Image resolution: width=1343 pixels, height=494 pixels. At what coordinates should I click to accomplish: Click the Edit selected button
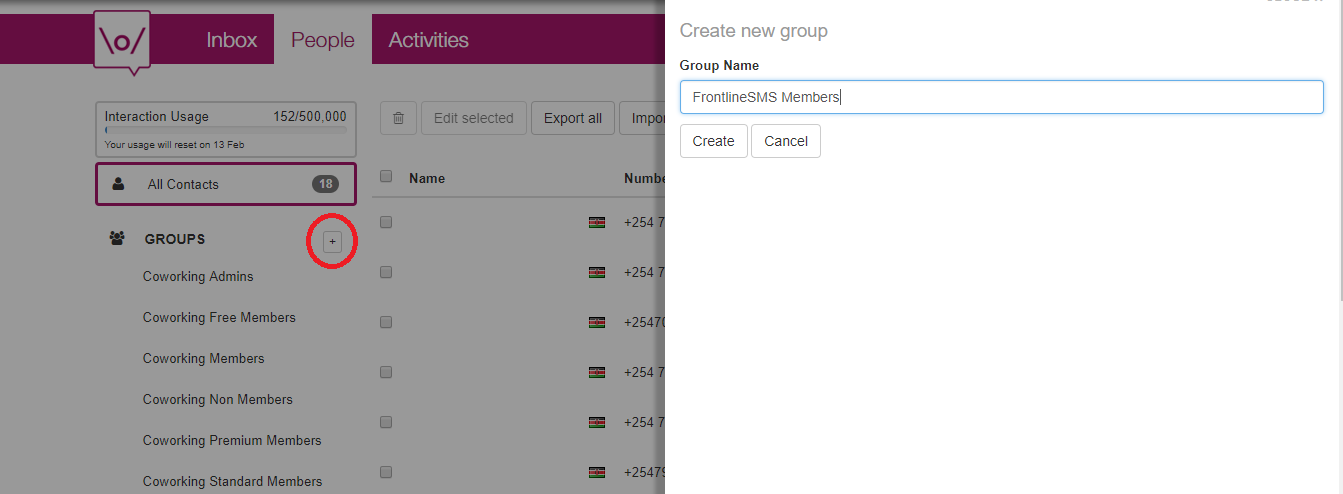click(x=473, y=118)
